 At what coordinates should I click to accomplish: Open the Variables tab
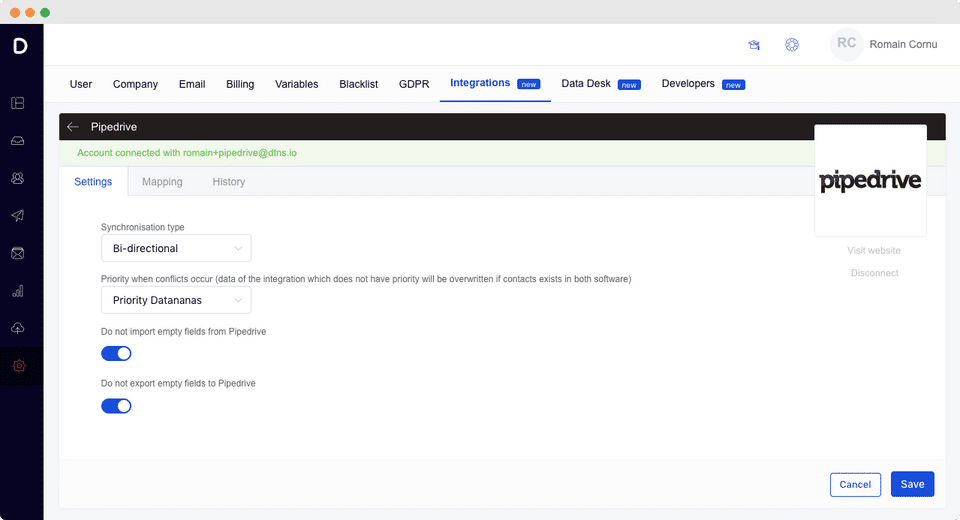(296, 85)
